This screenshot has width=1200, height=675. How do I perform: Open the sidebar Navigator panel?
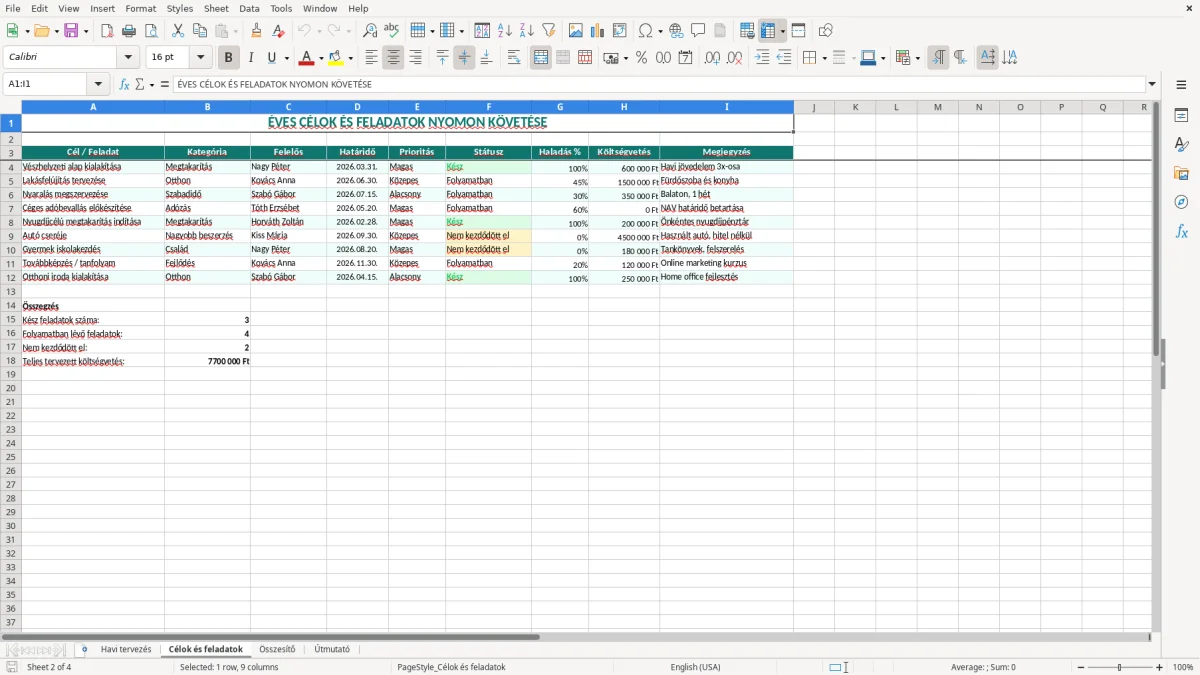(x=1181, y=202)
